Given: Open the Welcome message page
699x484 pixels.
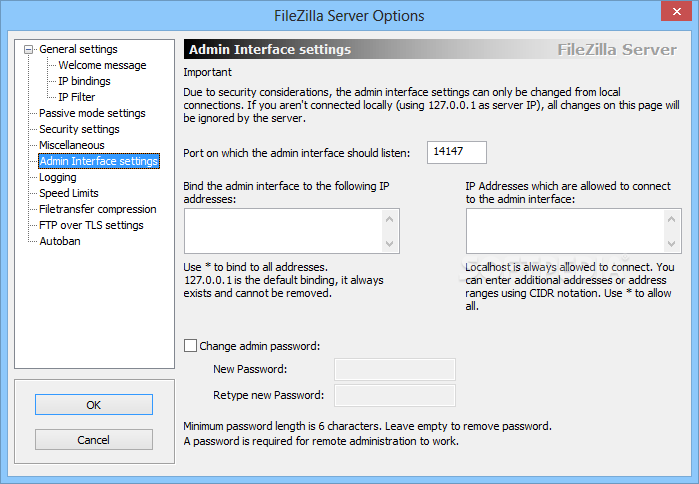Looking at the screenshot, I should [x=102, y=65].
